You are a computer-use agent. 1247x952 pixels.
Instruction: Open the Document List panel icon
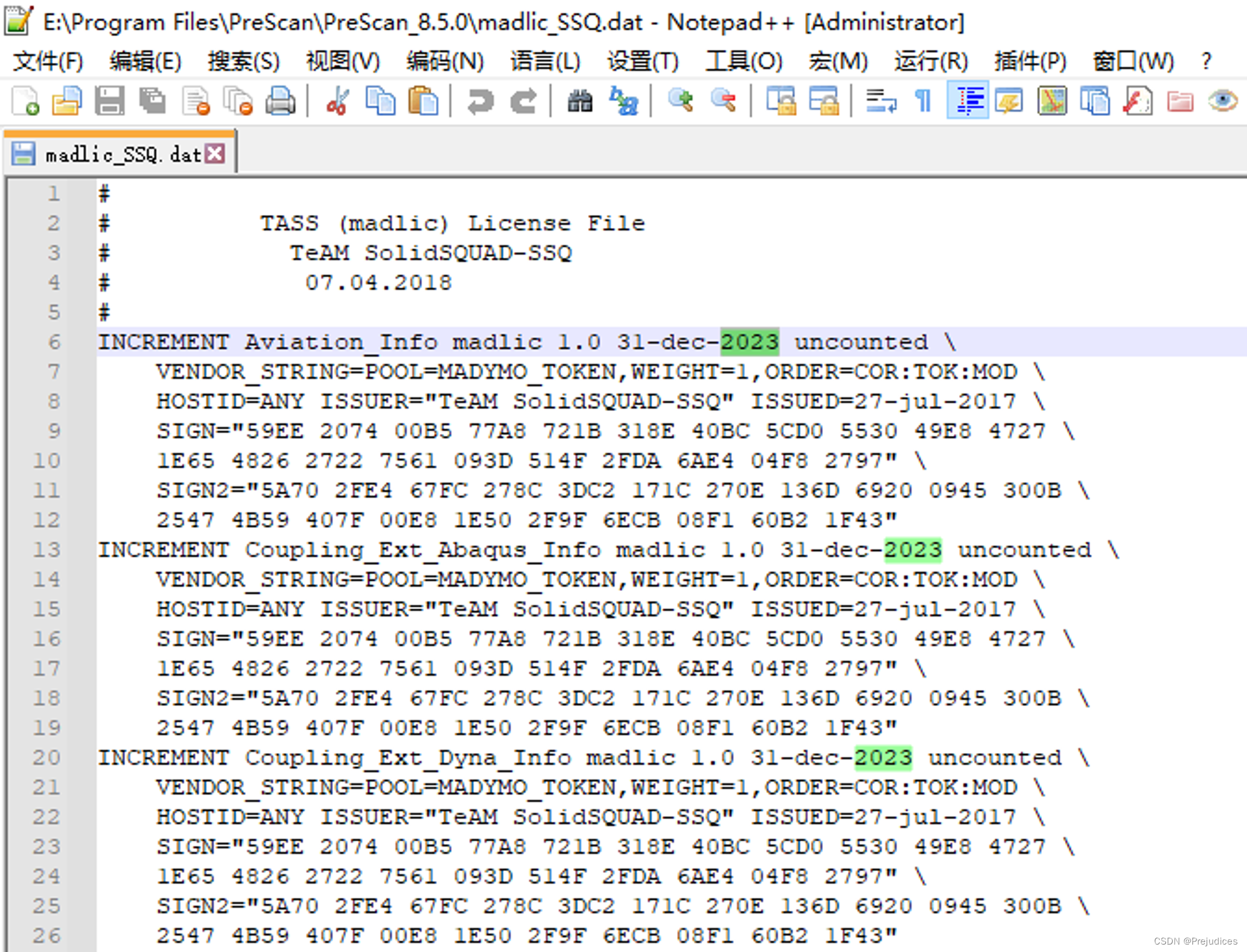pyautogui.click(x=1095, y=101)
